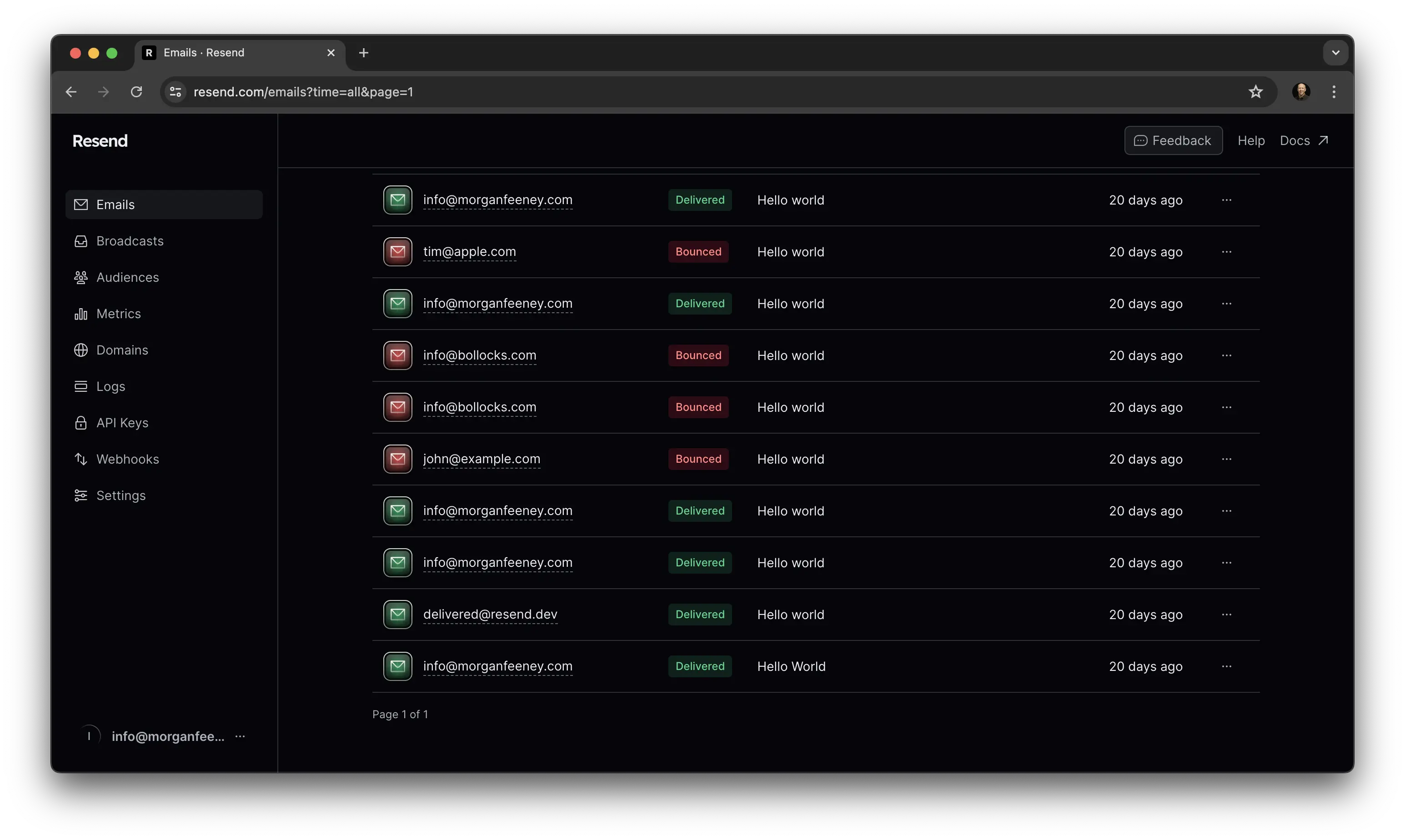Bookmark this page with star icon
This screenshot has height=840, width=1405.
click(x=1255, y=92)
